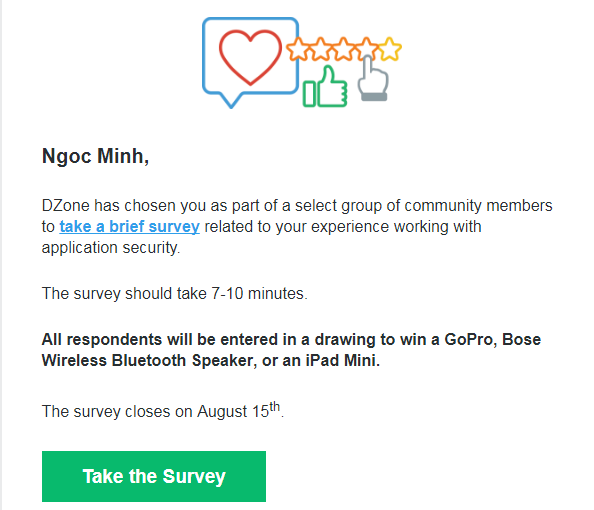Image resolution: width=594 pixels, height=510 pixels.
Task: Click the 'survey closes on August 15th' line
Action: 163,410
